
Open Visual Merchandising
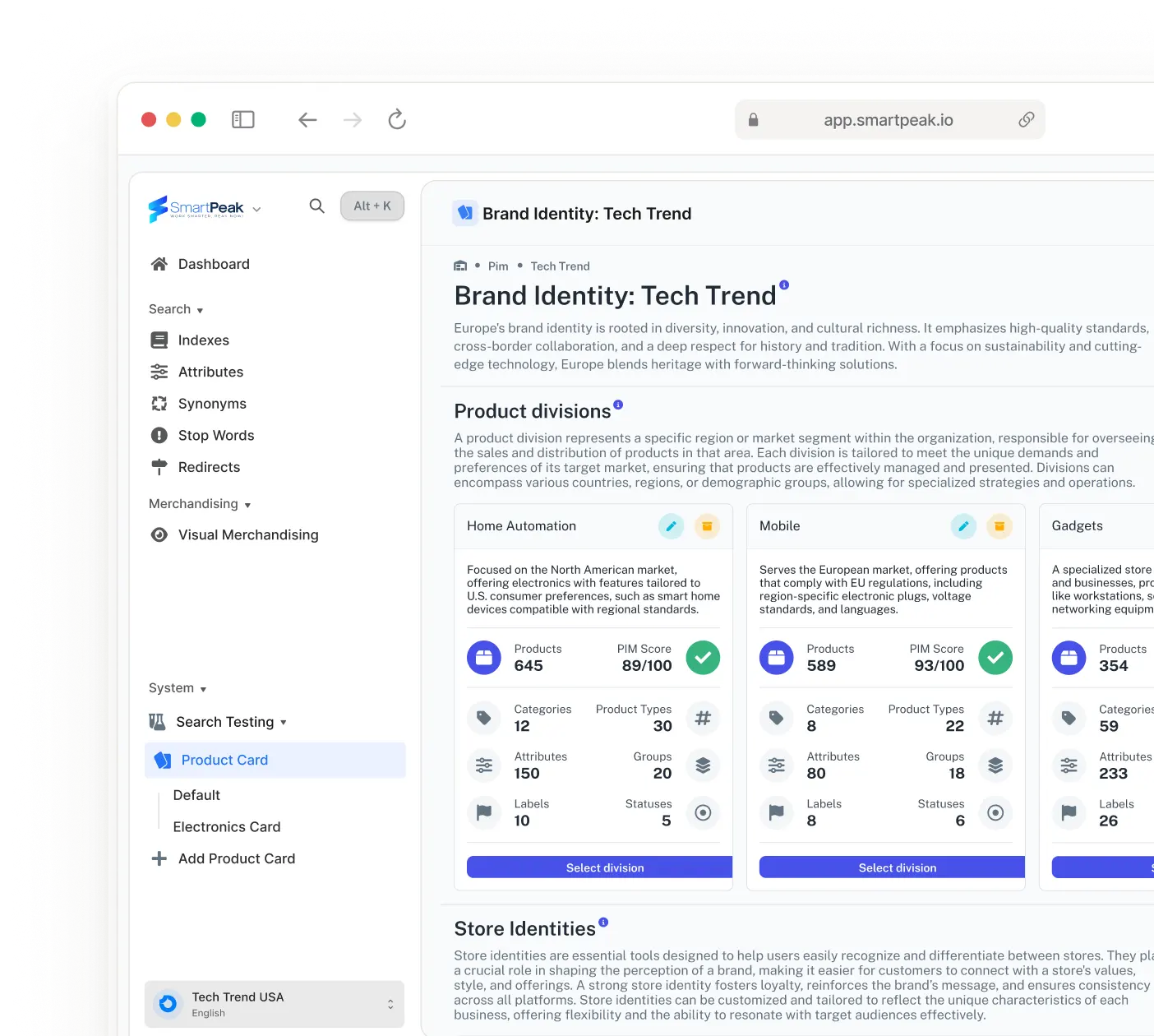tap(248, 534)
